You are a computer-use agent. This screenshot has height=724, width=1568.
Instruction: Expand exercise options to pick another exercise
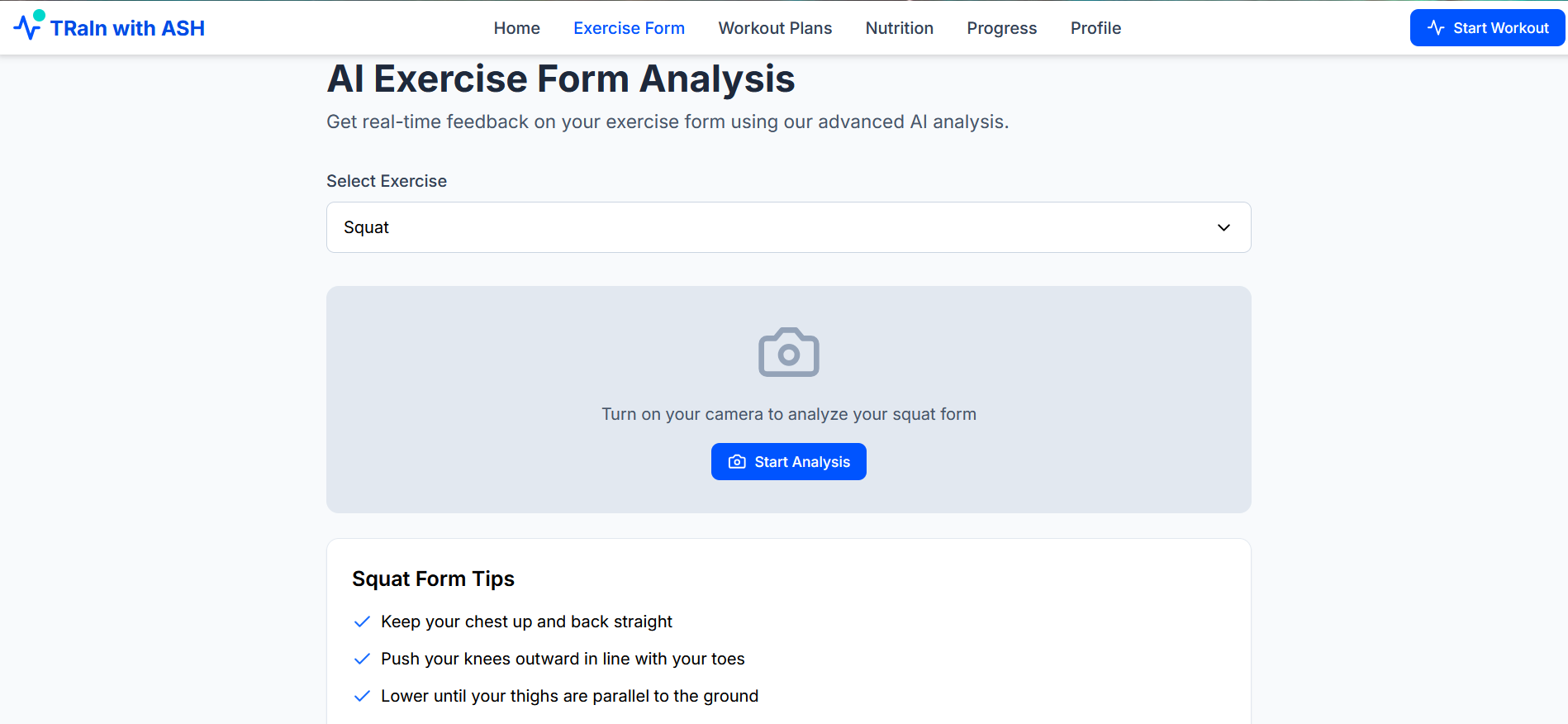(x=788, y=227)
